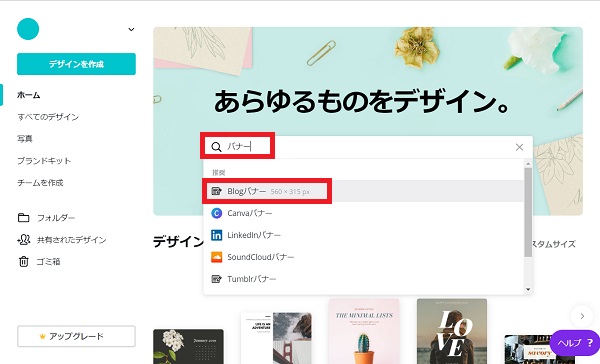Click アップグレード button
Screen dimensions: 600x364
tap(76, 336)
